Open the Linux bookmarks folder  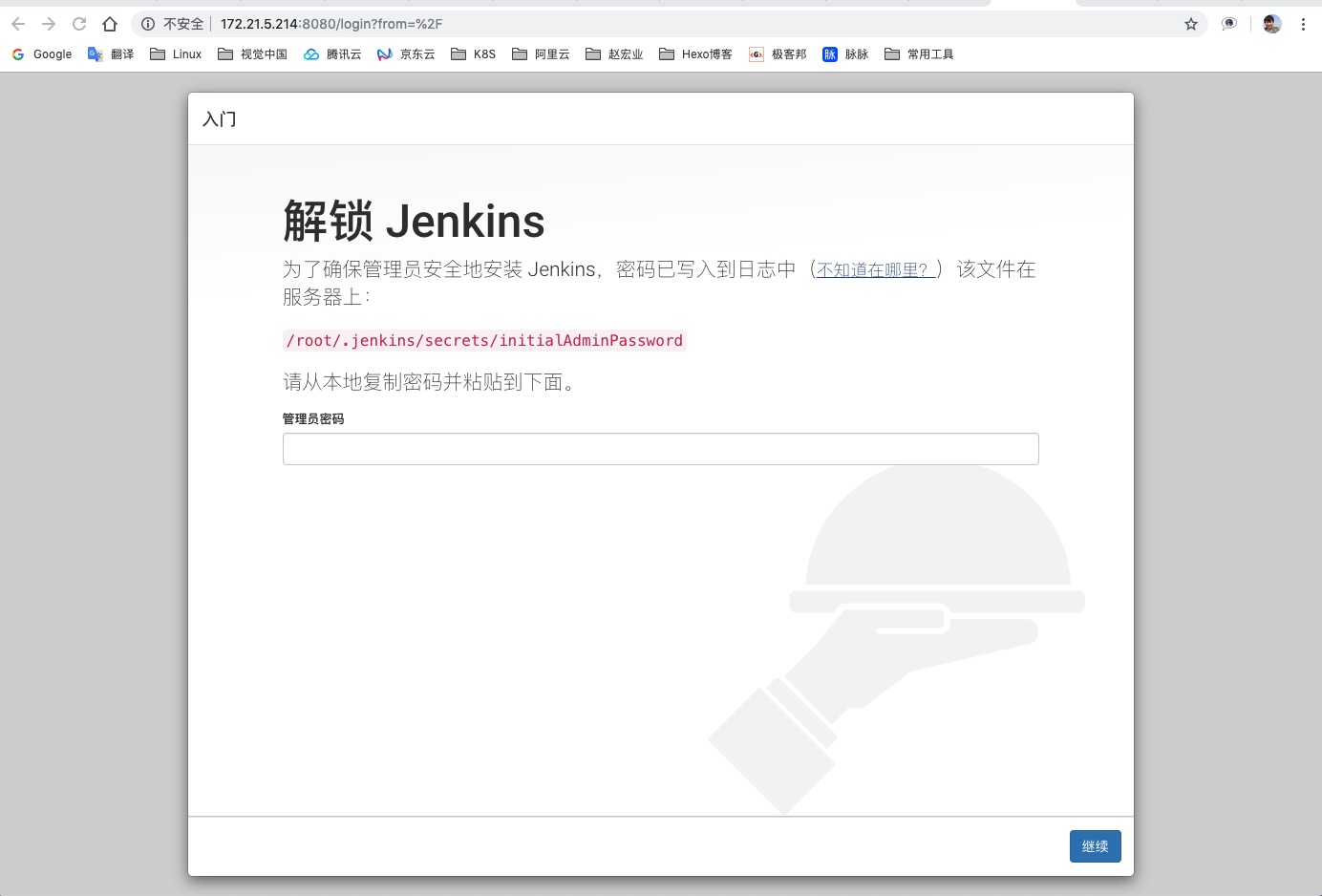tap(176, 54)
